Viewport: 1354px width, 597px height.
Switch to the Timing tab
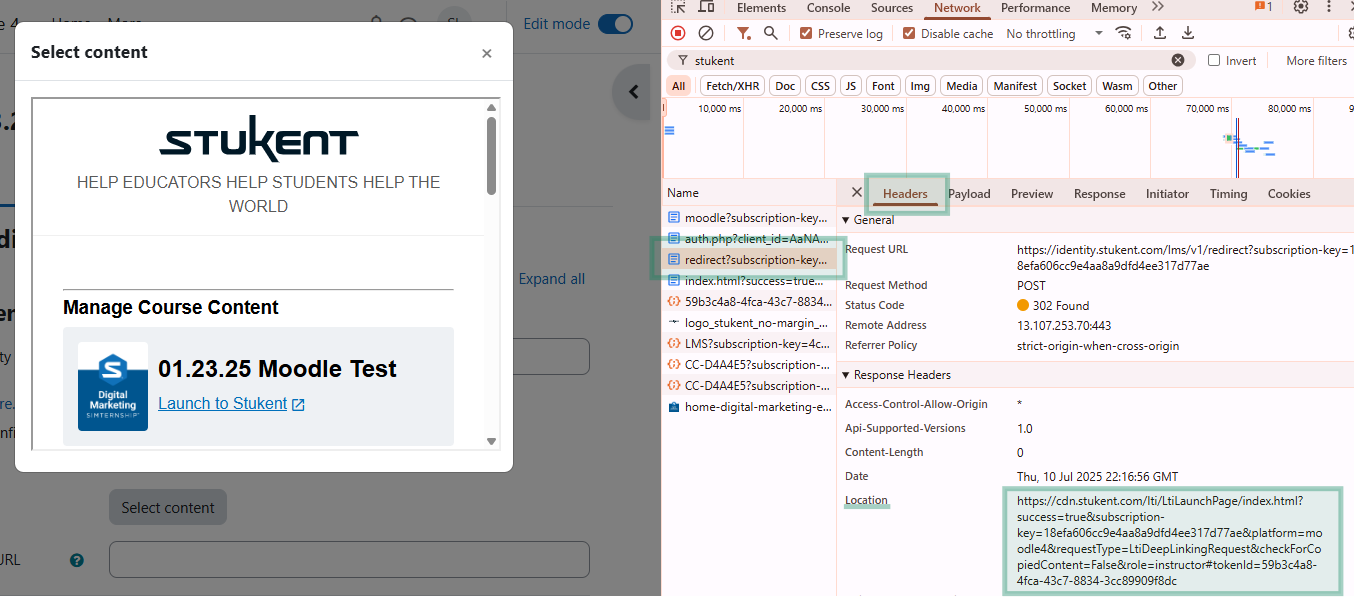(x=1228, y=194)
